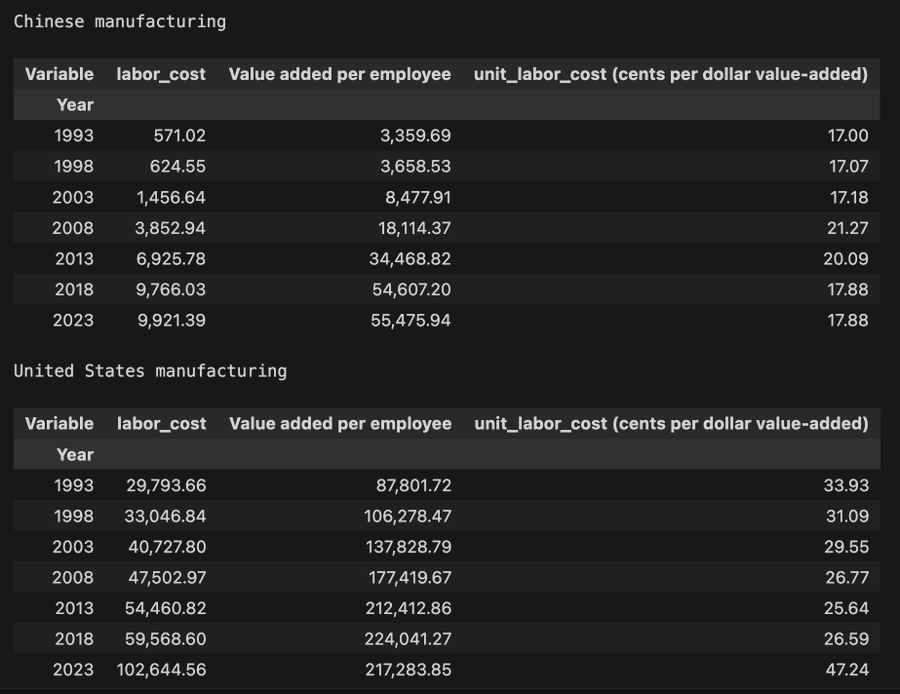Click US labor_cost value 102,644.56
Screen dimensions: 900x694
pyautogui.click(x=161, y=670)
